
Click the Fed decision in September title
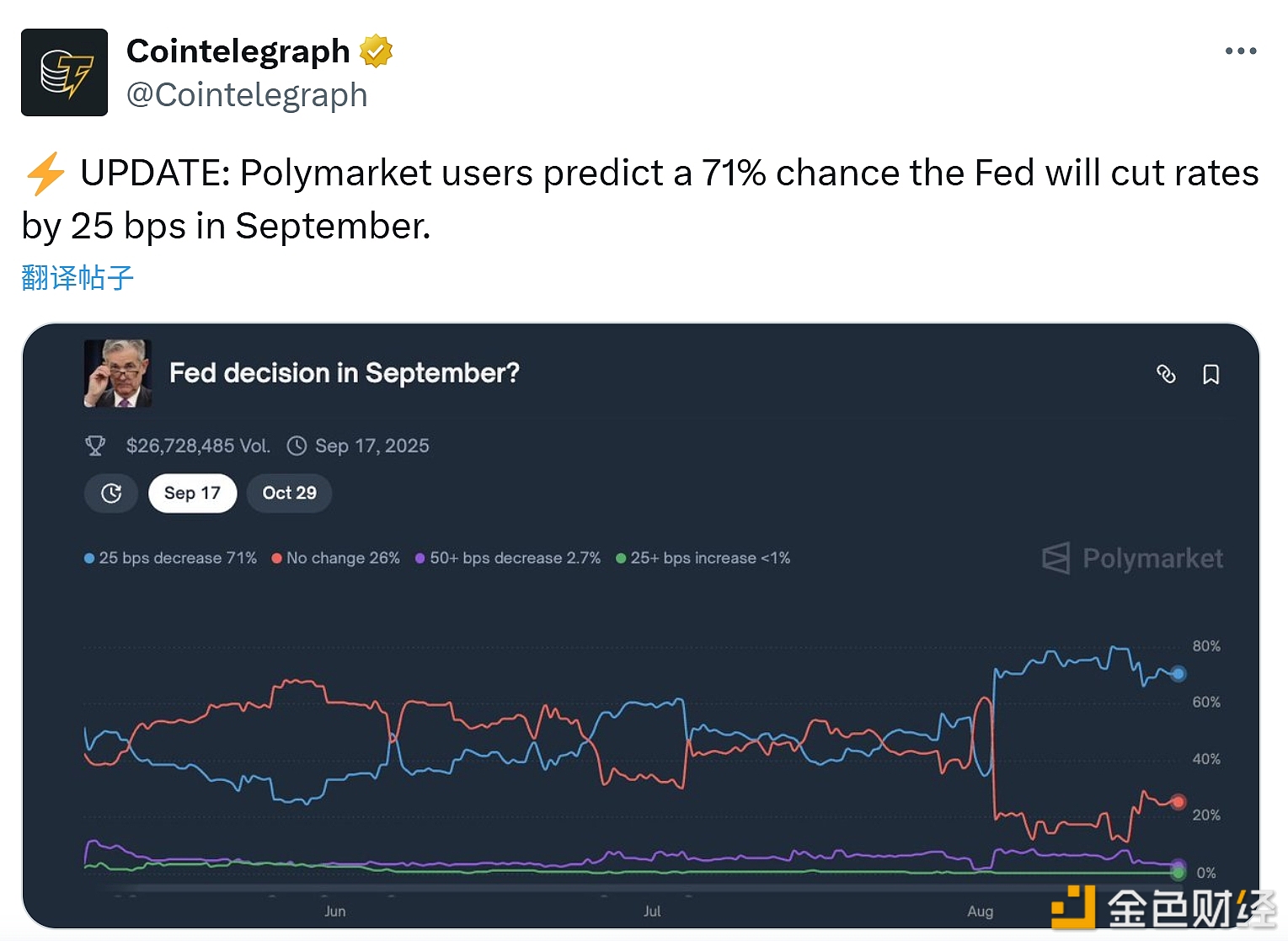coord(344,373)
